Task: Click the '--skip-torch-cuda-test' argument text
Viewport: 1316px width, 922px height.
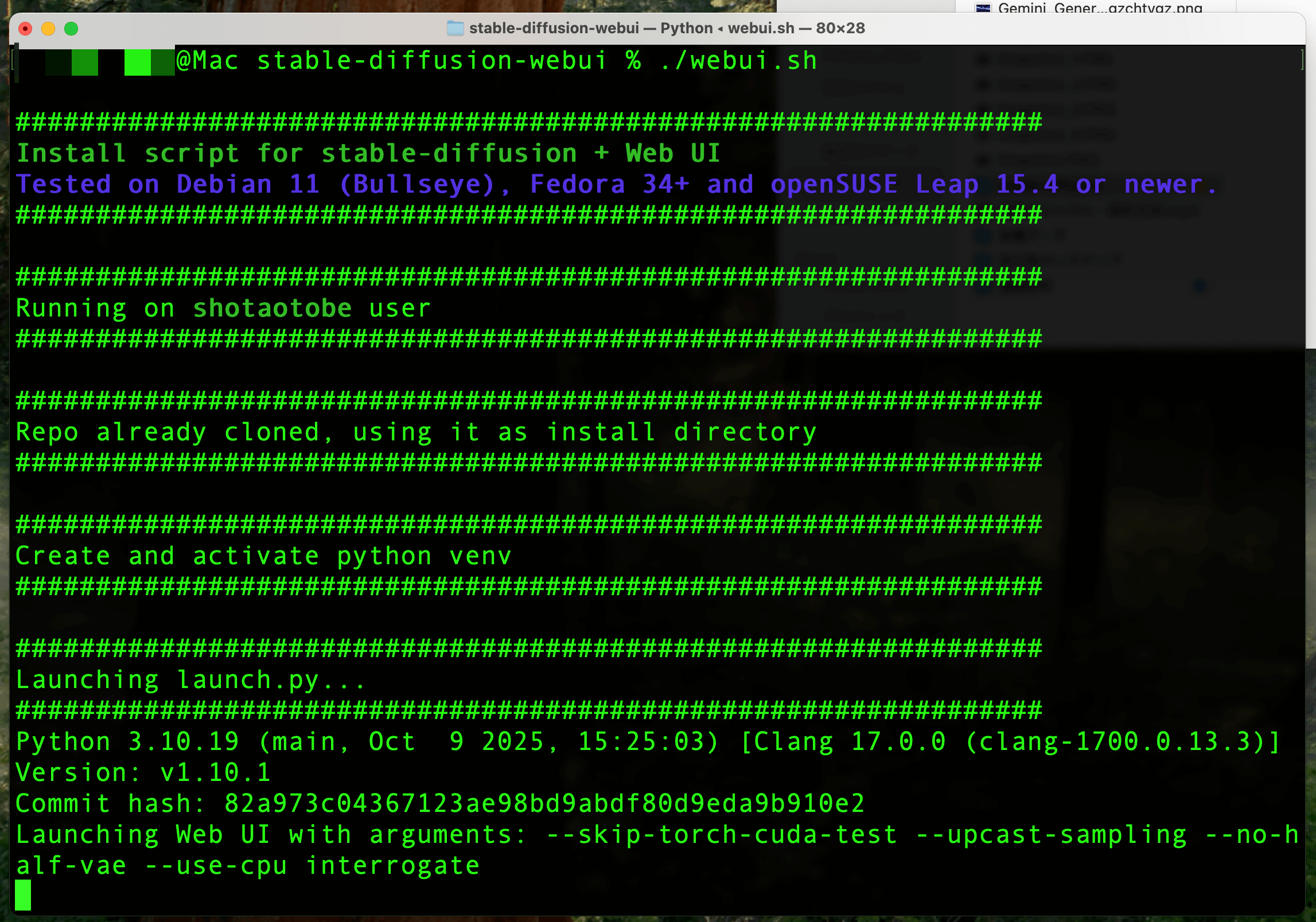Action: tap(722, 835)
